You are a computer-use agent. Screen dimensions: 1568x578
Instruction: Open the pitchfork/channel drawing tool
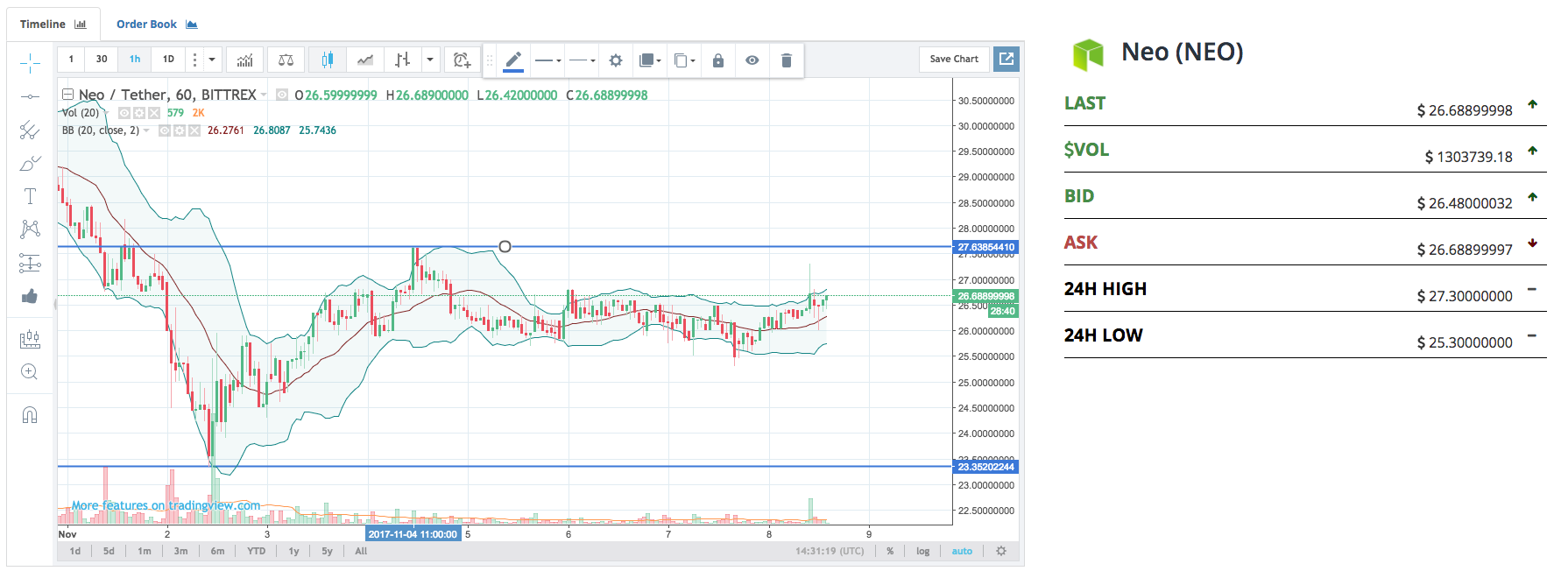[x=30, y=130]
